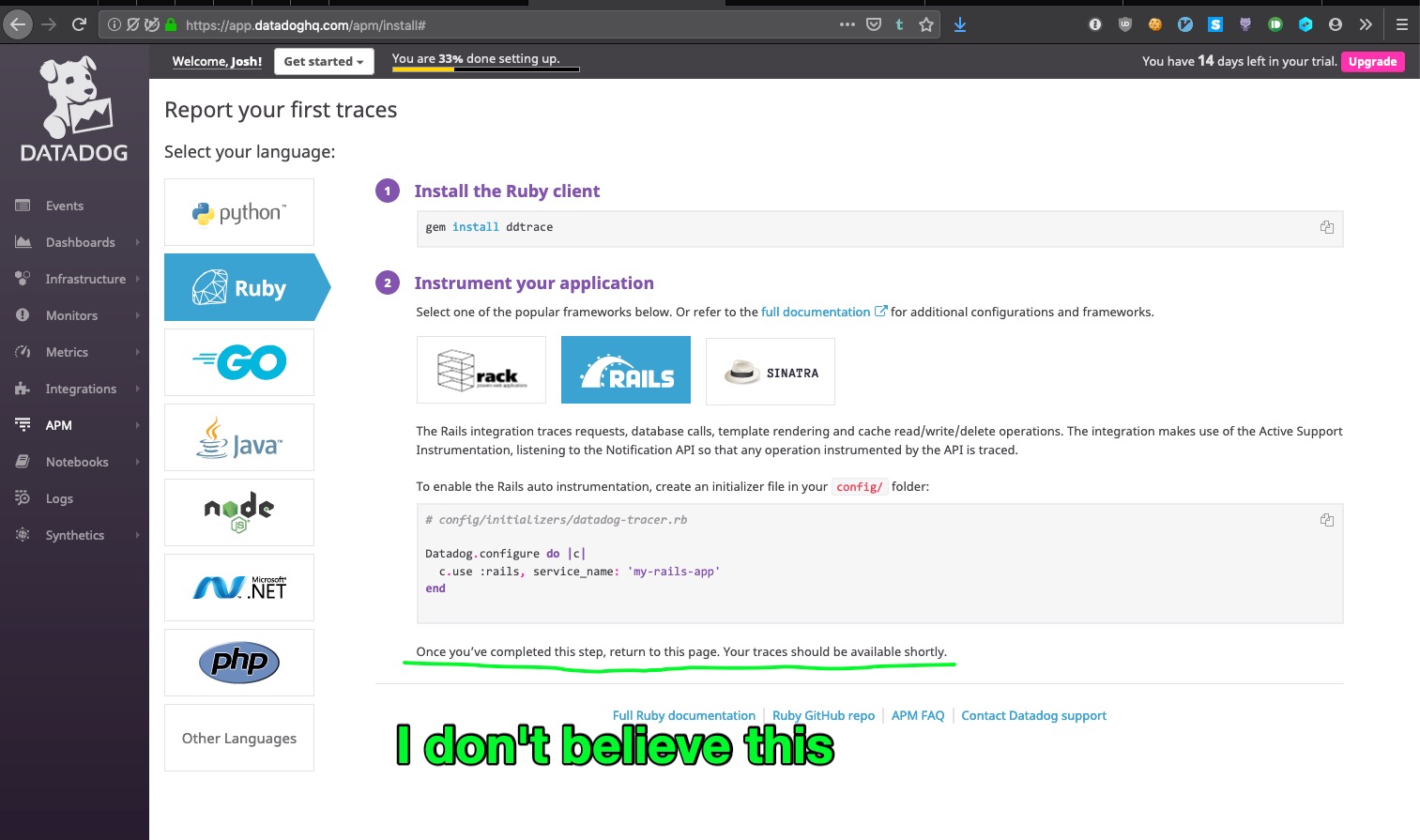
Task: Click the browser Forward button
Action: 49,25
